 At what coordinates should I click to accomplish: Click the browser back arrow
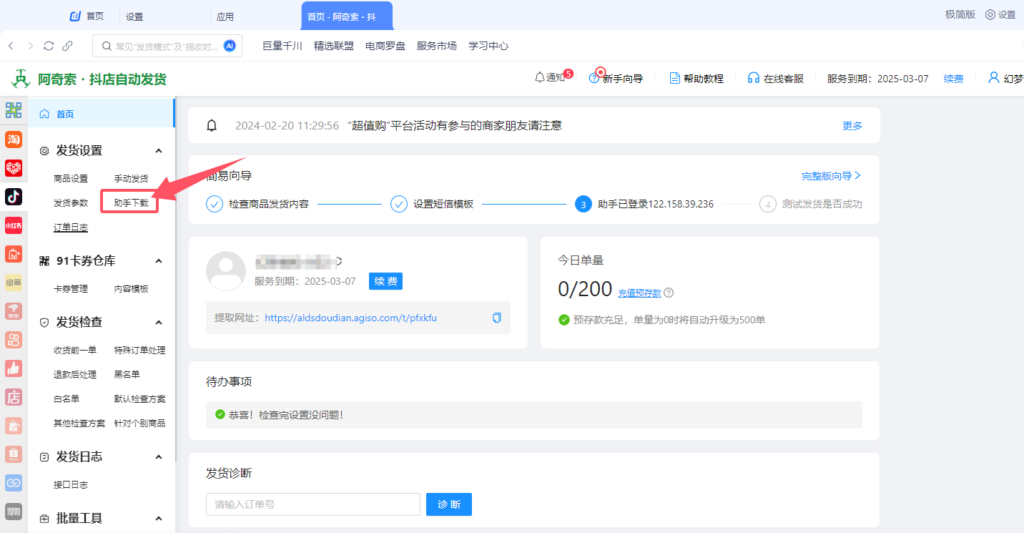click(11, 46)
